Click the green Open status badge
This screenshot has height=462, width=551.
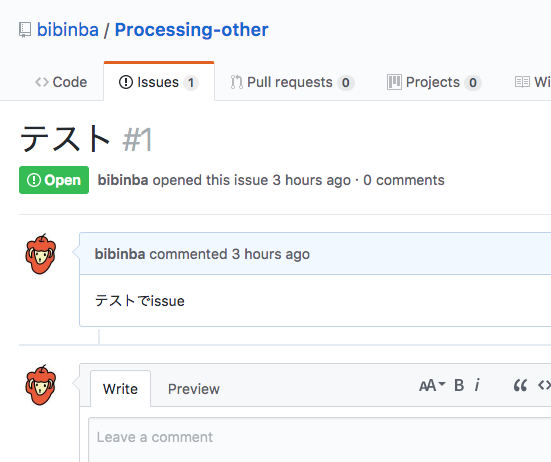[x=54, y=180]
